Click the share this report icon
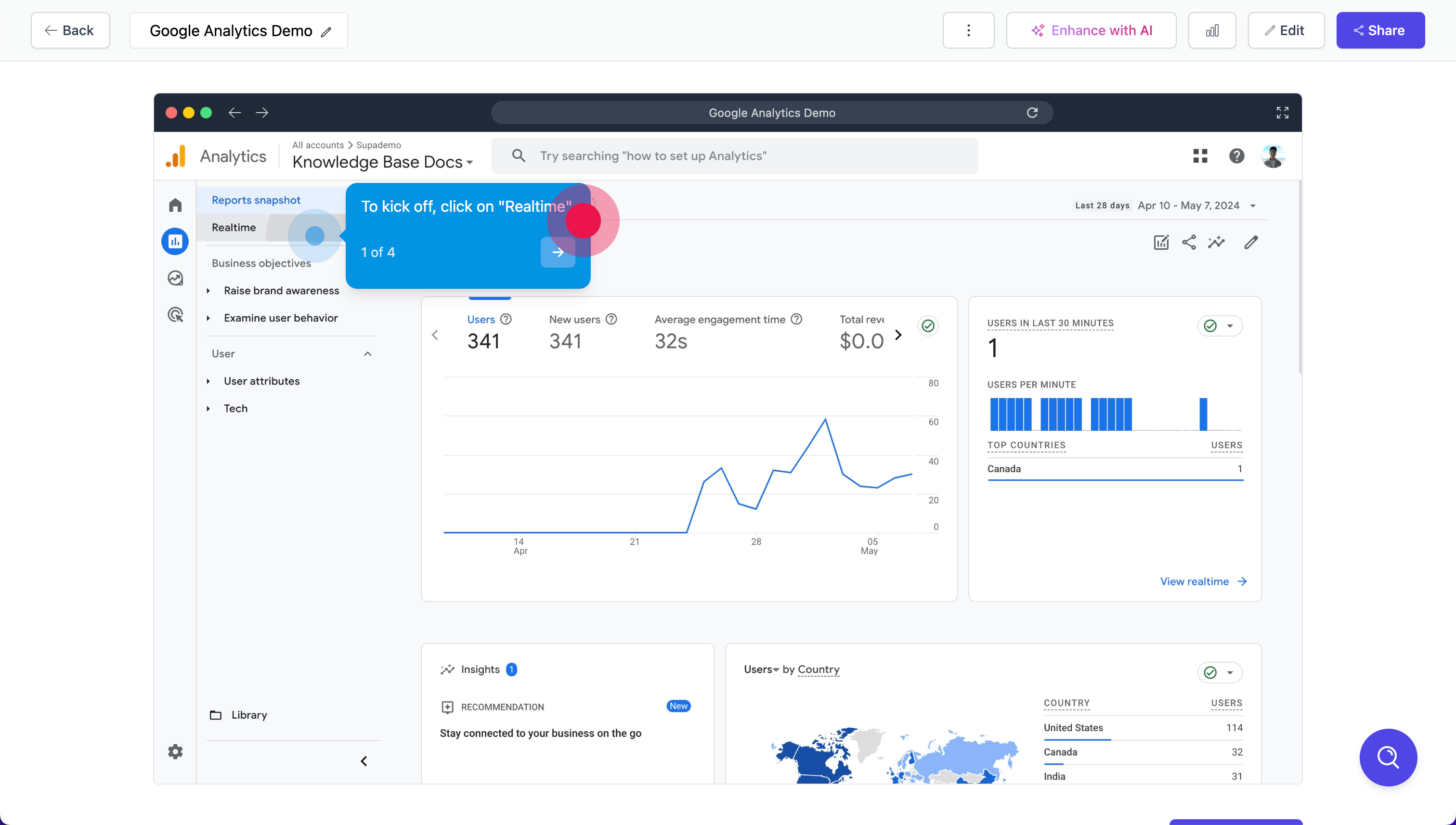The width and height of the screenshot is (1456, 825). [x=1188, y=243]
